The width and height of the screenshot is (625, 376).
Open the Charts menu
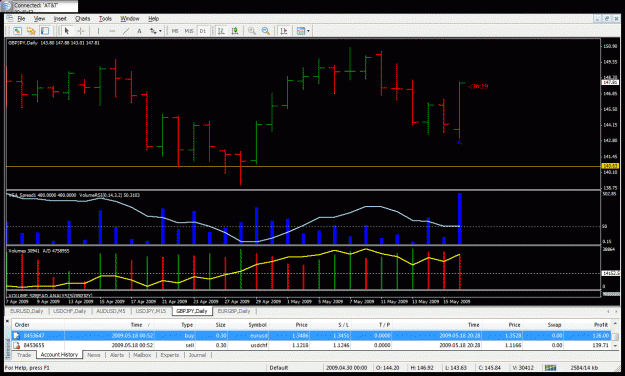(83, 18)
